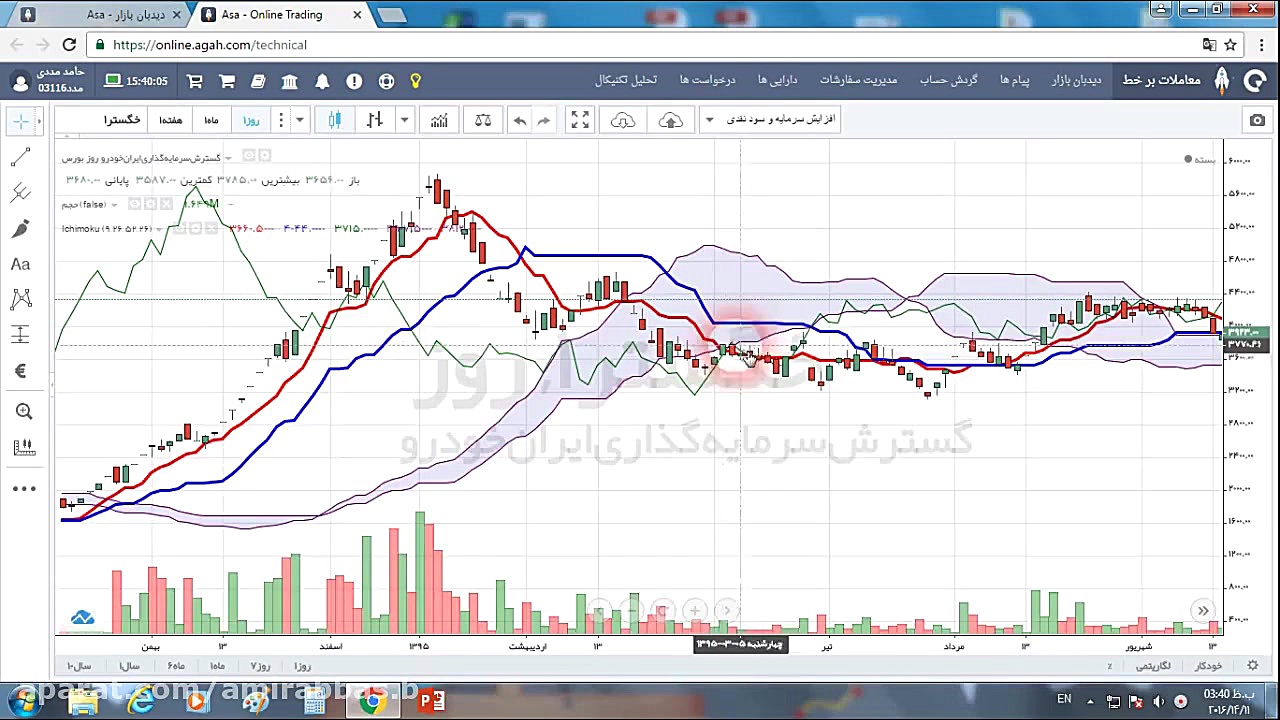Open the 'دارایی ها' menu
1280x720 pixels.
tap(777, 80)
